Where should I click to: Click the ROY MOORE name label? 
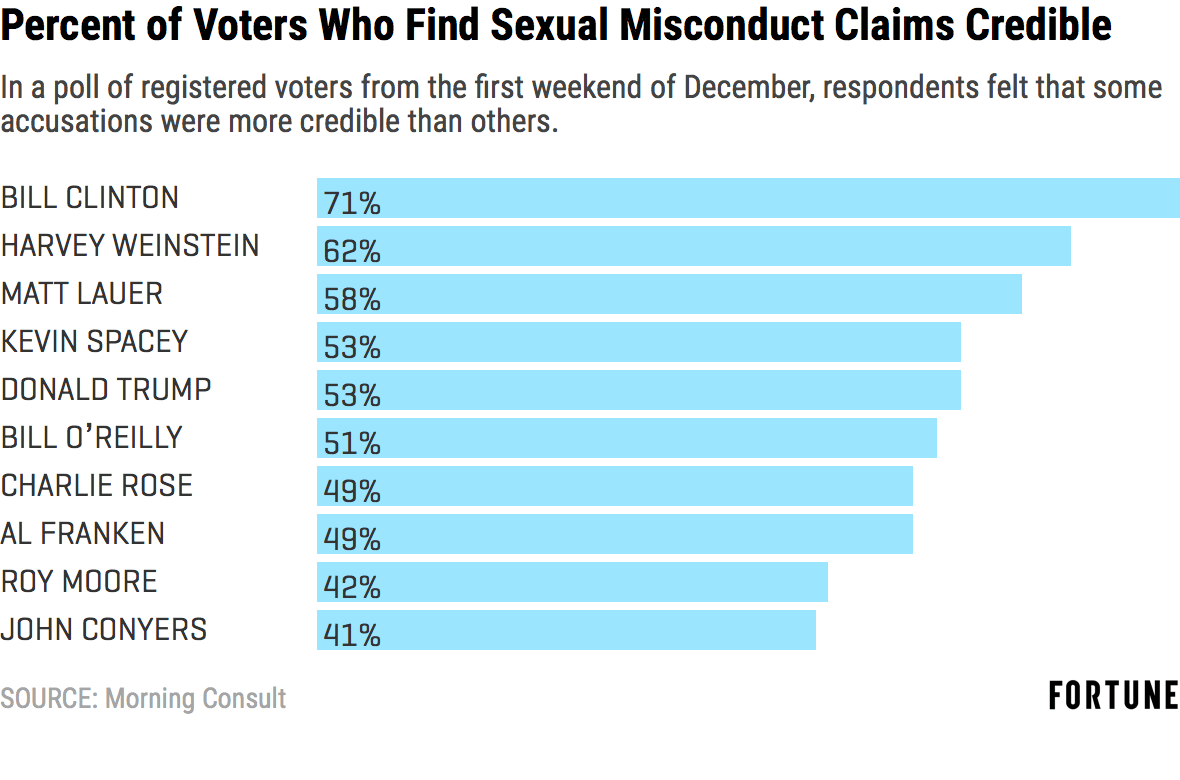pos(79,582)
